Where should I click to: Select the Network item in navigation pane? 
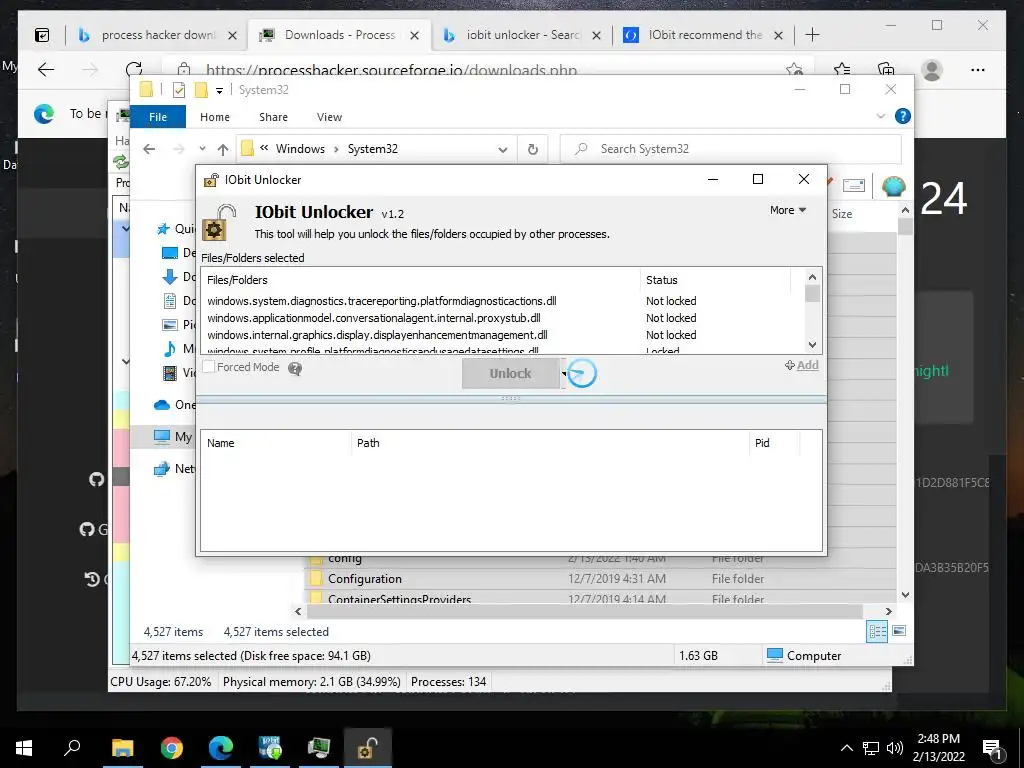[174, 469]
